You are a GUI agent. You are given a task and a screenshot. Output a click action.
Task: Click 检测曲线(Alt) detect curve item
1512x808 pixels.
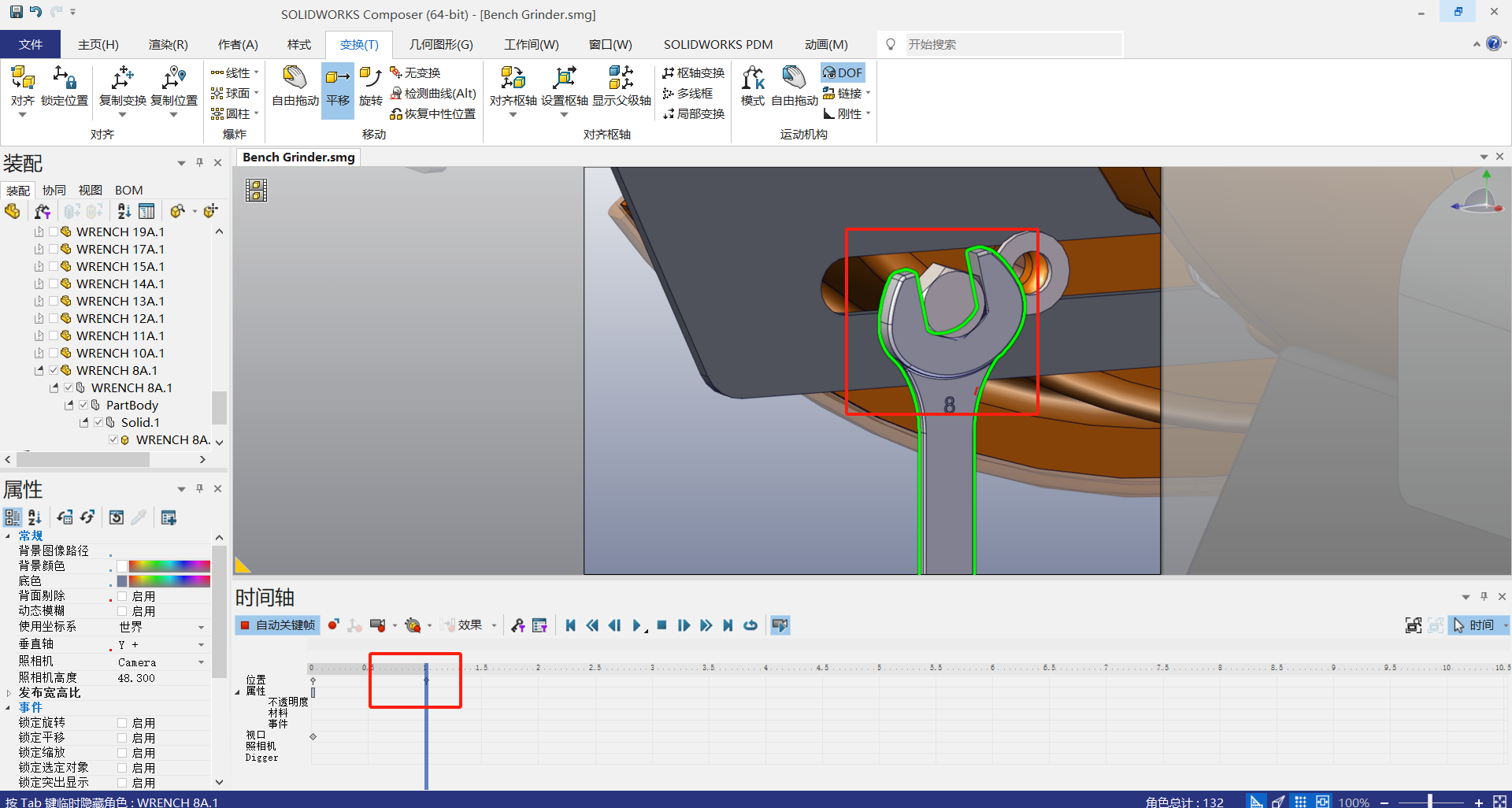[433, 93]
